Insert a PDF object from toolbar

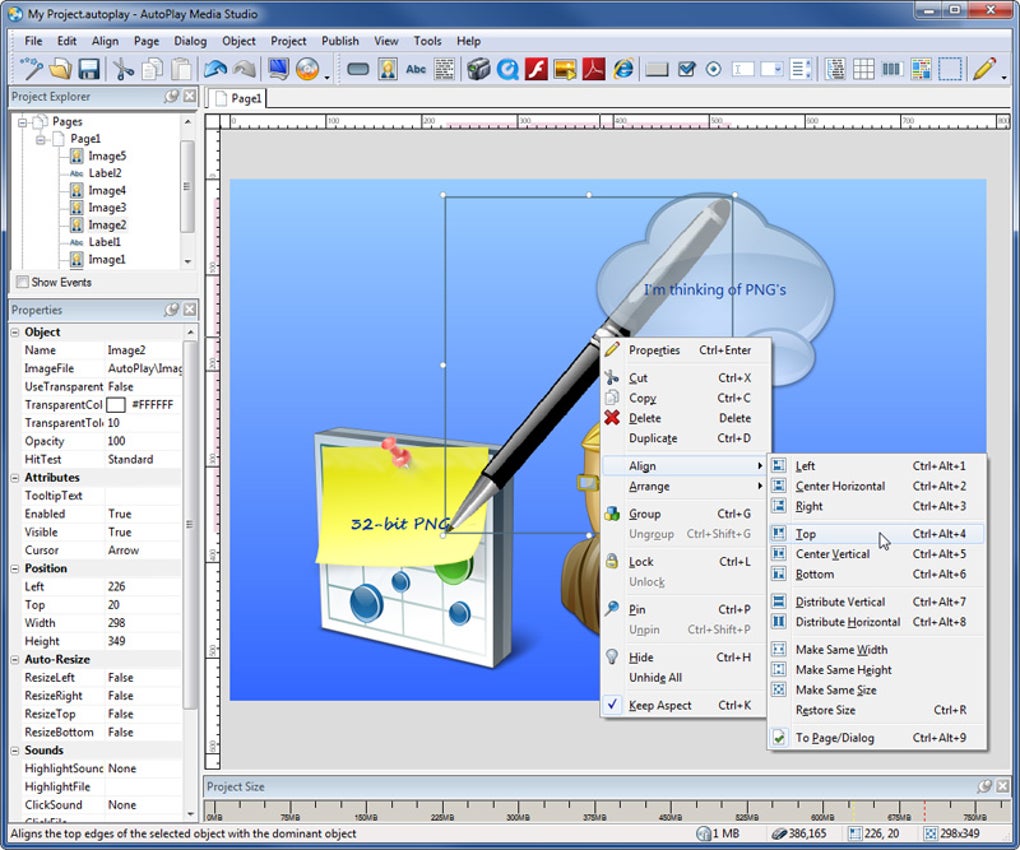coord(594,69)
